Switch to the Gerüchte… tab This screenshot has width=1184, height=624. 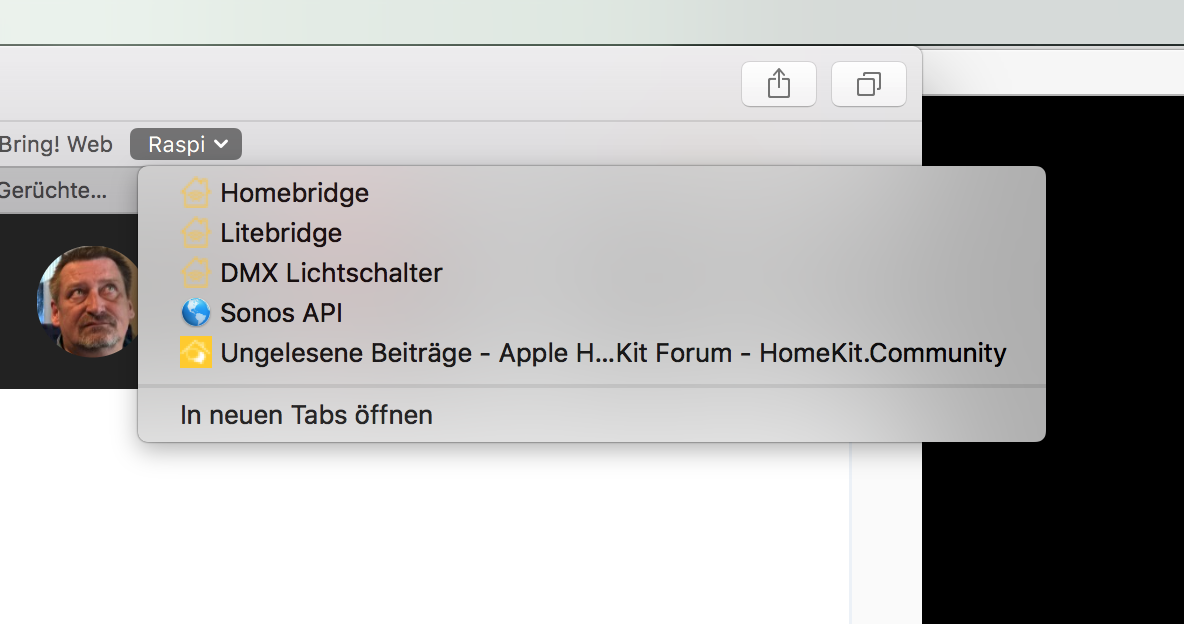click(54, 190)
